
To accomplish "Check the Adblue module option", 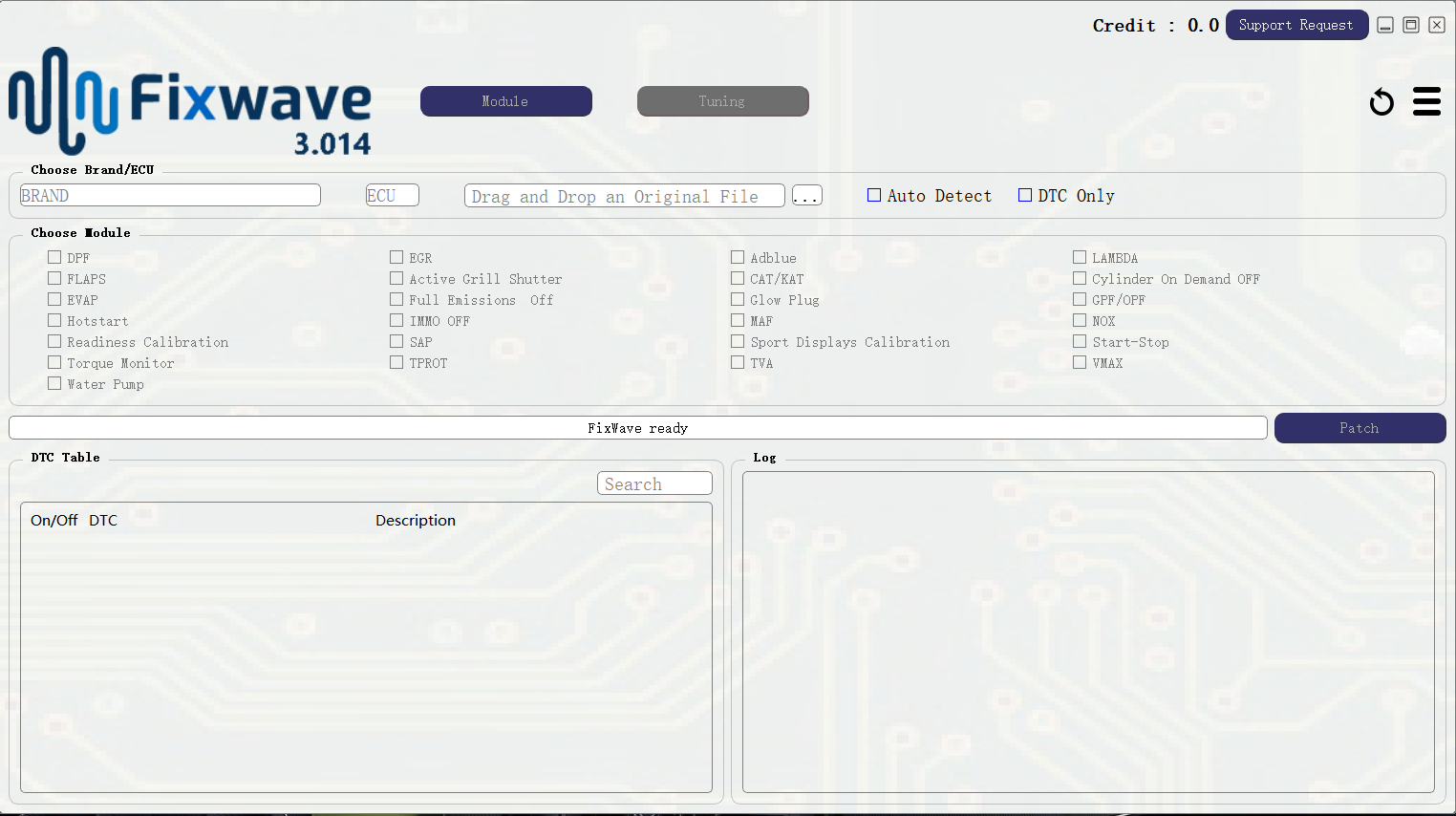I will pos(737,257).
